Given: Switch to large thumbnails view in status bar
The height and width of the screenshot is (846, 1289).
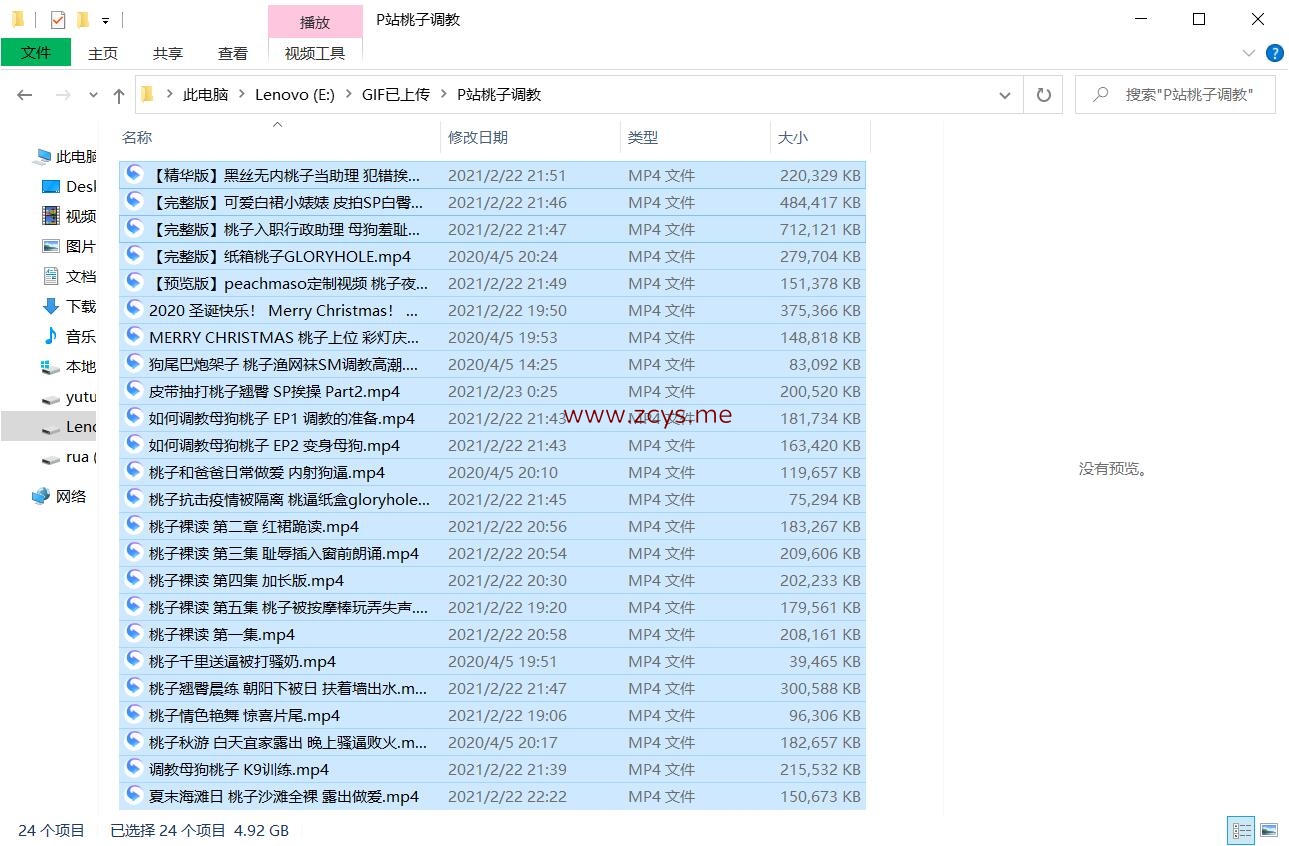Looking at the screenshot, I should [x=1268, y=830].
